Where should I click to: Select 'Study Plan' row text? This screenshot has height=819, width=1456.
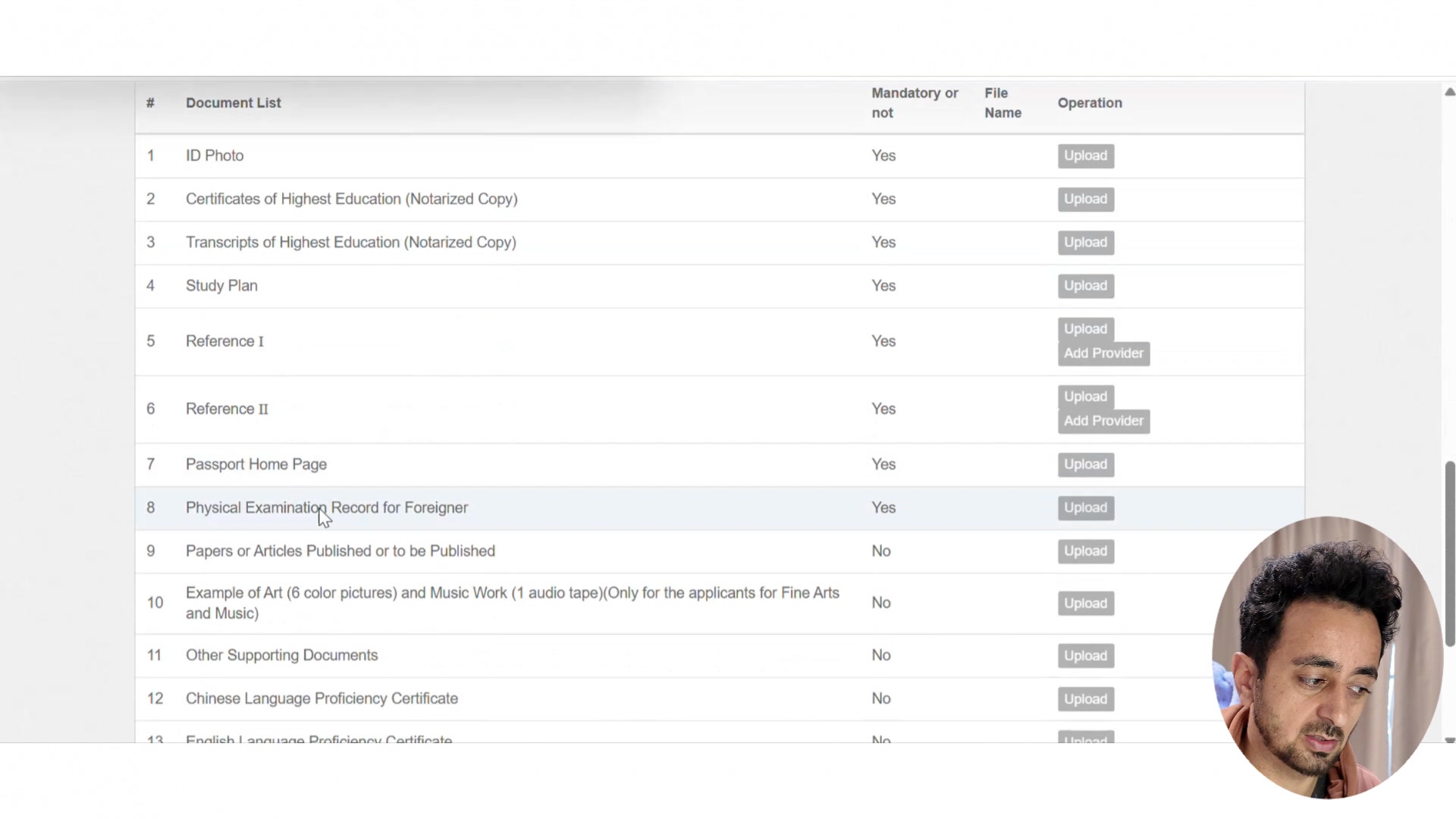221,286
